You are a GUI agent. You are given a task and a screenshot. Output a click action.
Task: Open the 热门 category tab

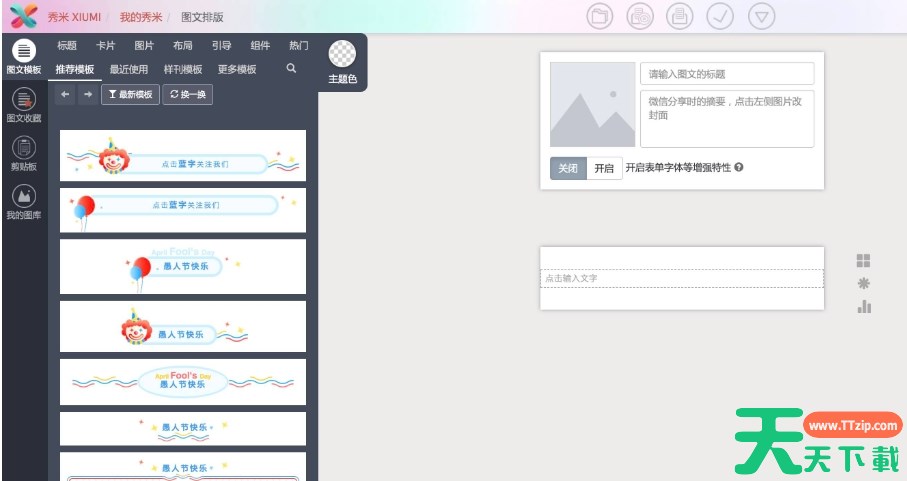[x=298, y=45]
